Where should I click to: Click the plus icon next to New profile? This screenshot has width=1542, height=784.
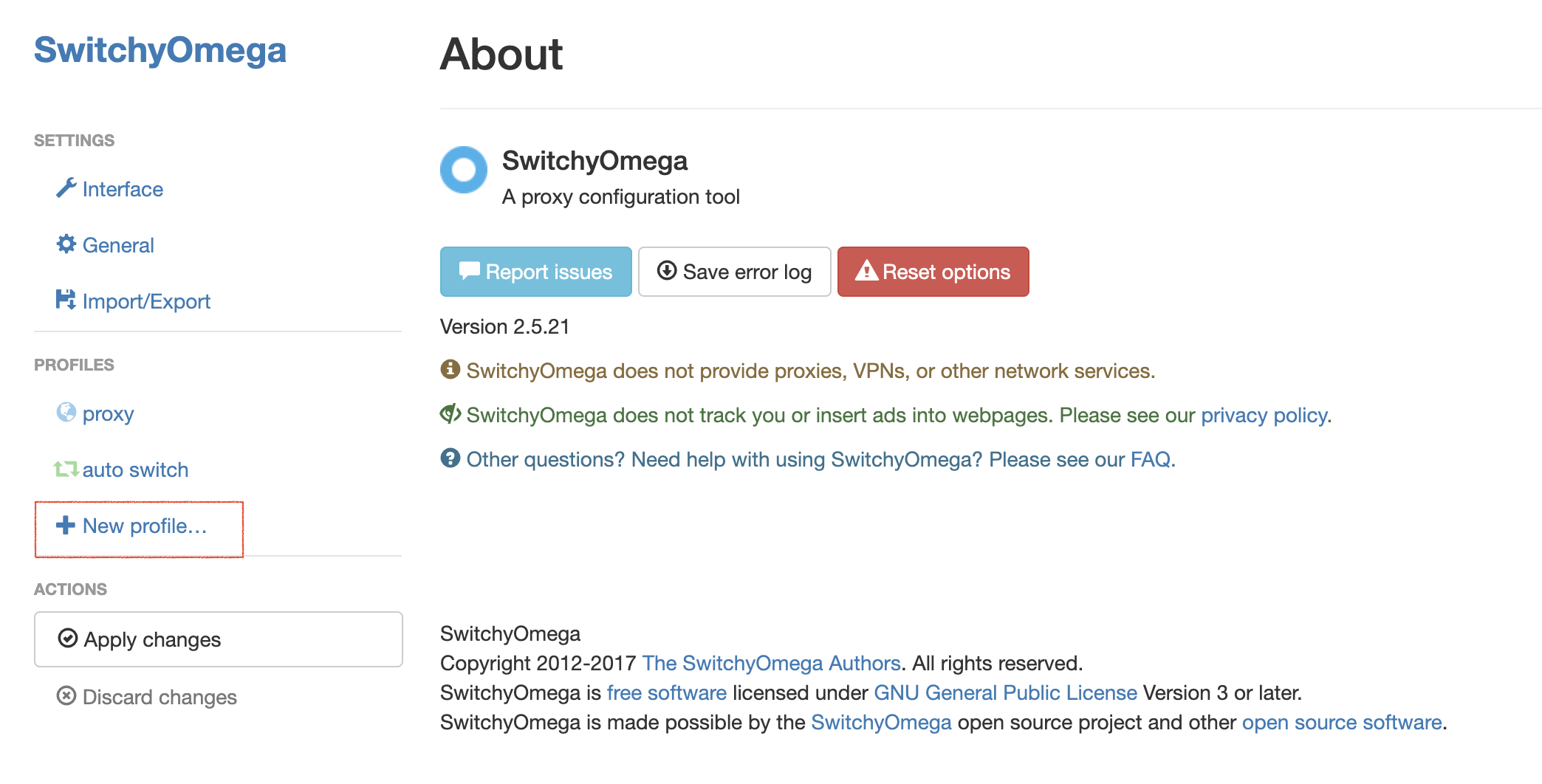[64, 526]
